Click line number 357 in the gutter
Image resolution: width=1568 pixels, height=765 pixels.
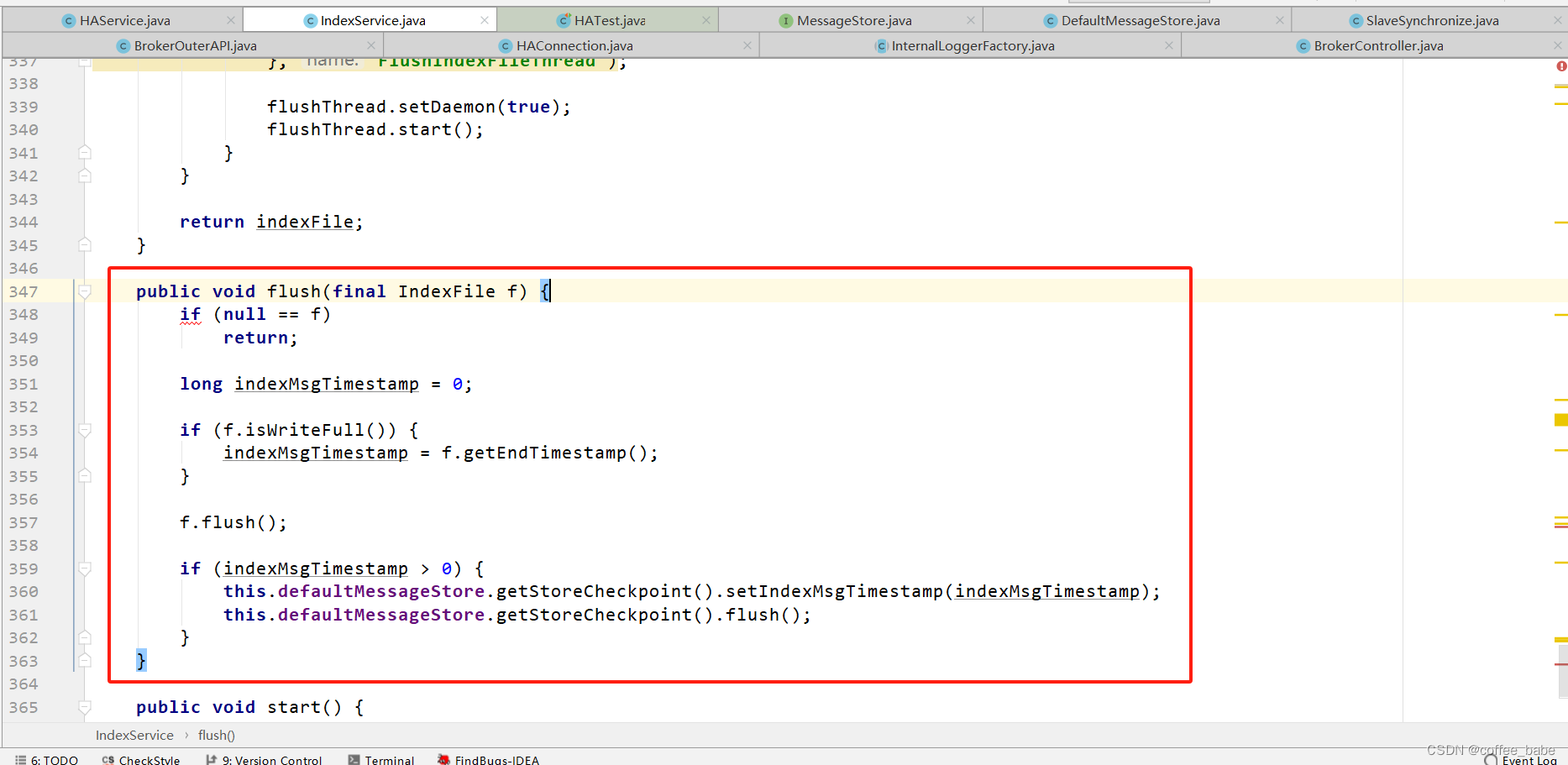pyautogui.click(x=24, y=522)
